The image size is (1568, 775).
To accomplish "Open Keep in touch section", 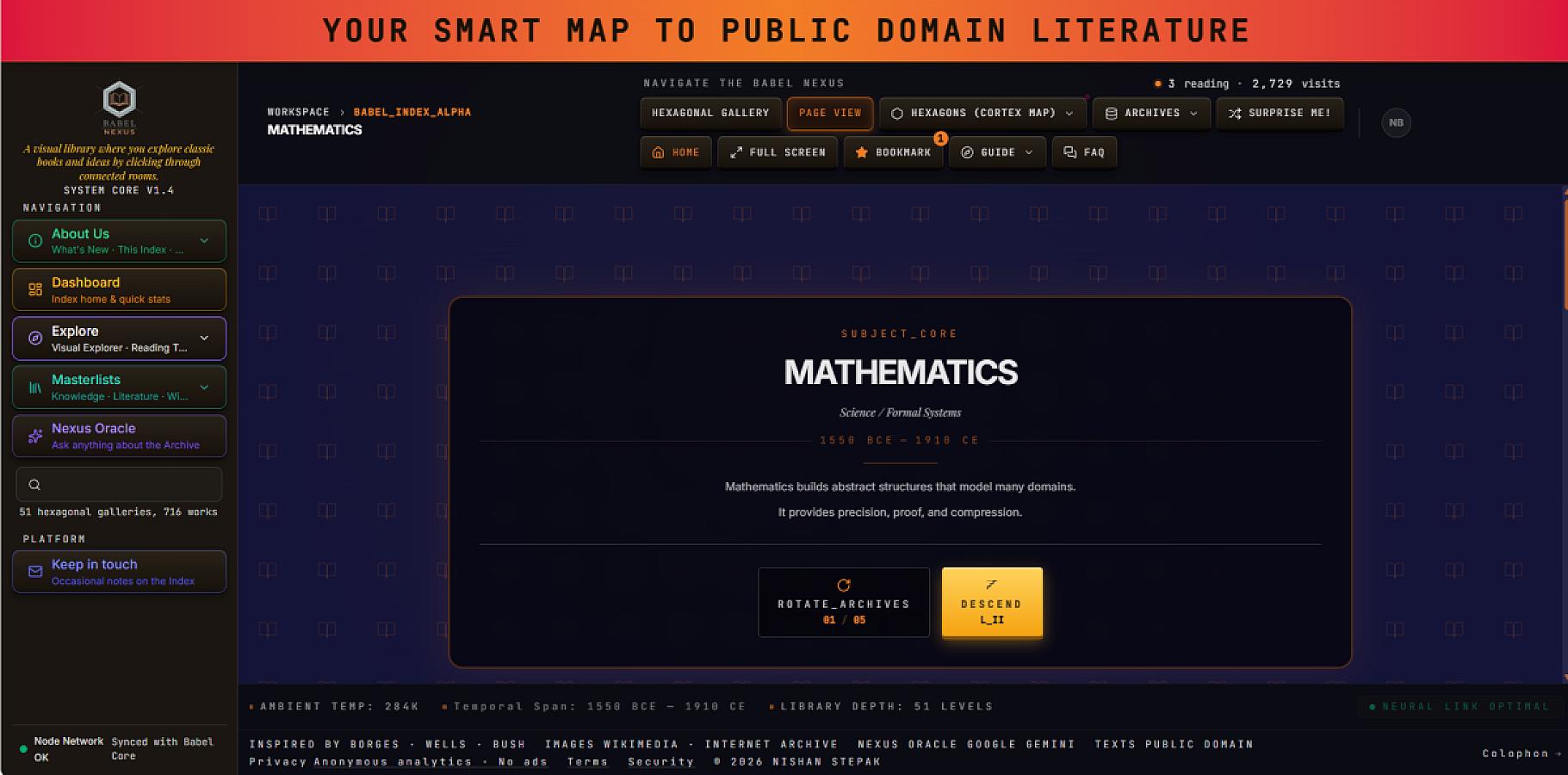I will (120, 572).
